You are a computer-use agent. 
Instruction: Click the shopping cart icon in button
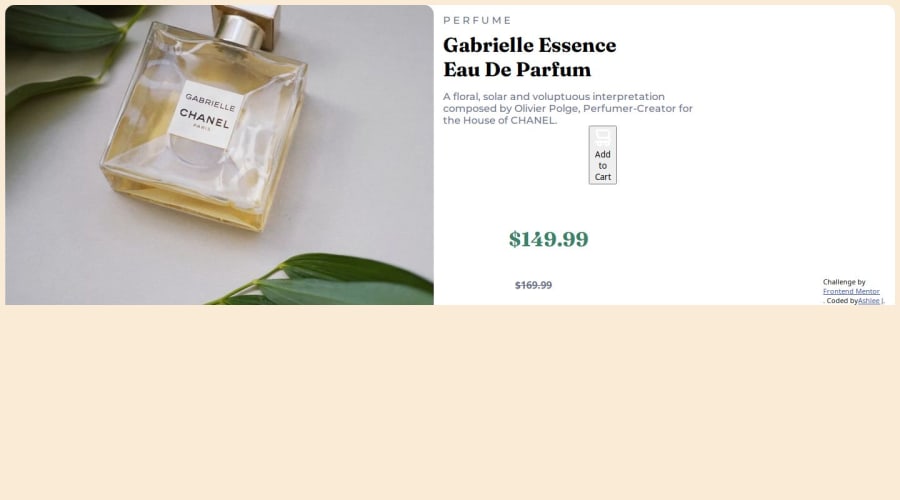[602, 138]
